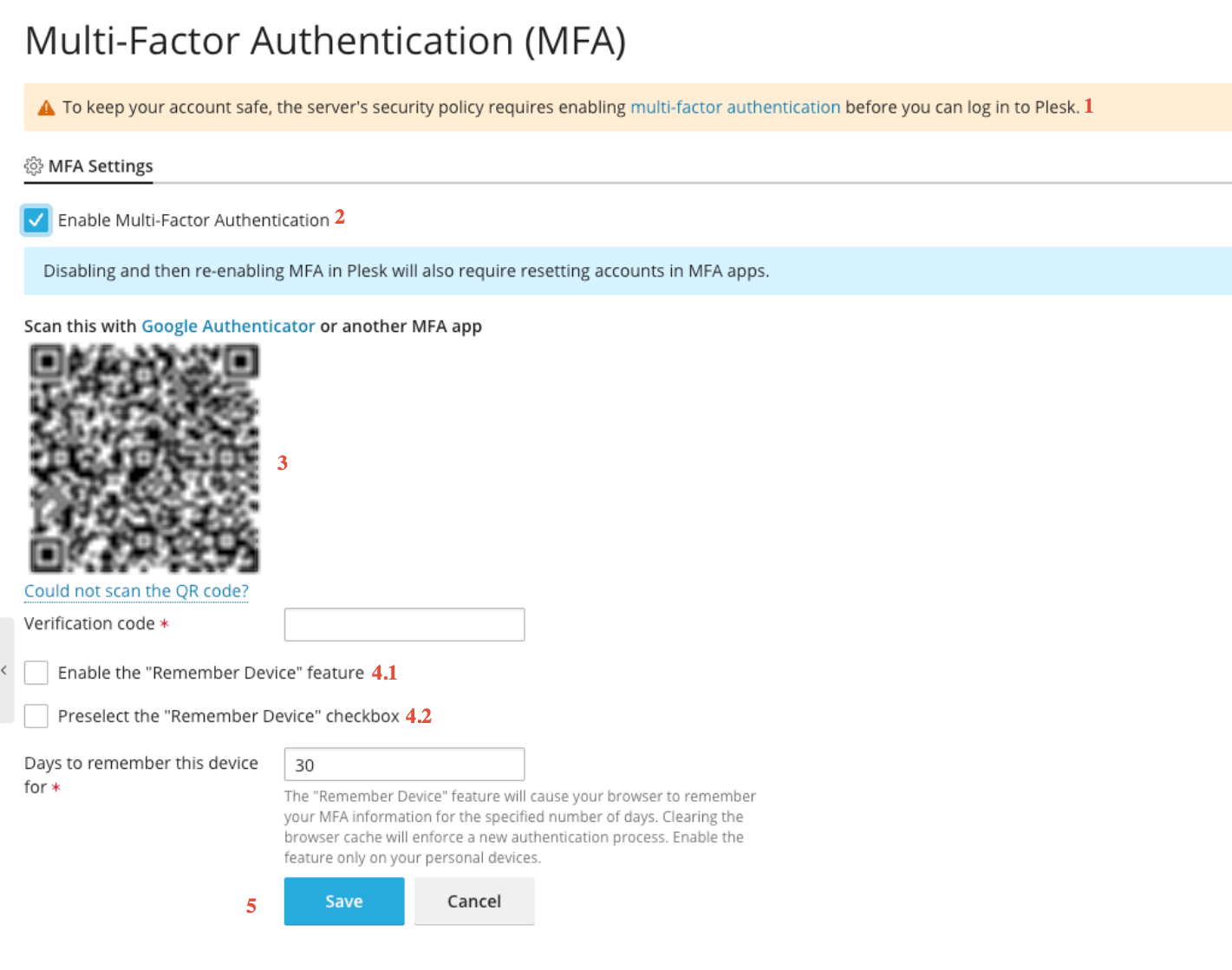1232x970 pixels.
Task: Collapse the left sidebar with the chevron
Action: tap(5, 670)
